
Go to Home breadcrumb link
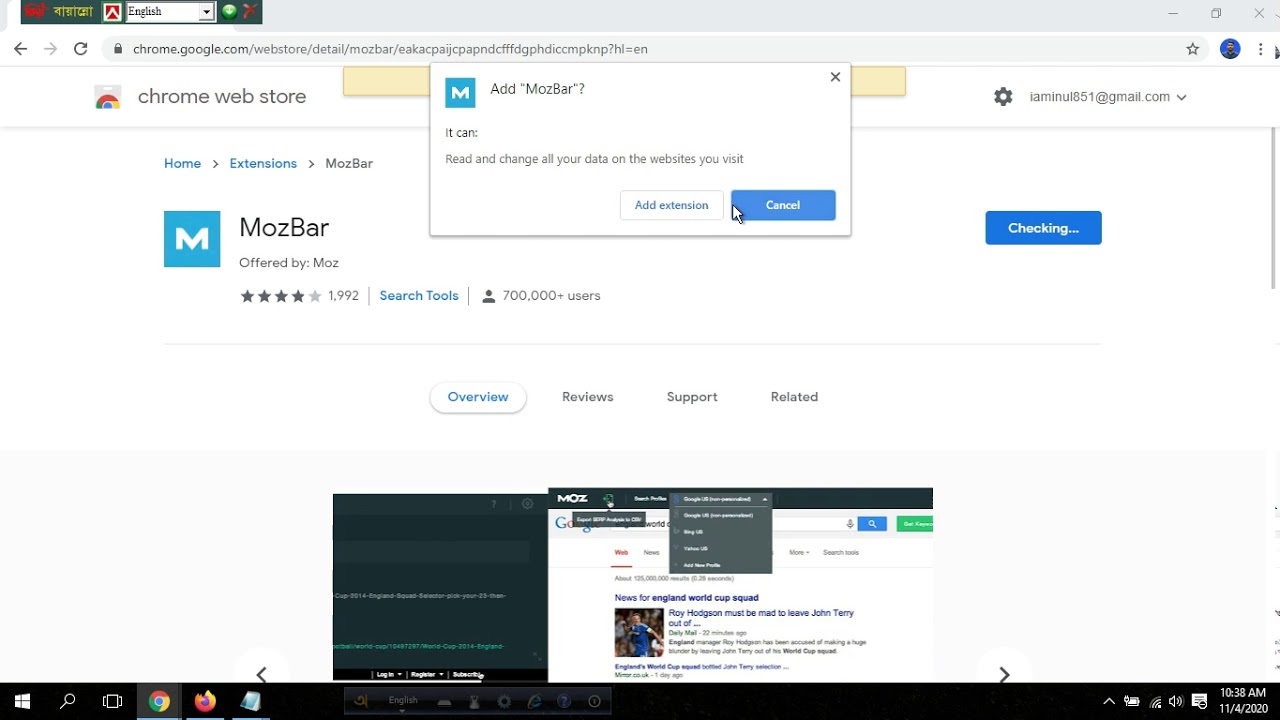(x=182, y=163)
